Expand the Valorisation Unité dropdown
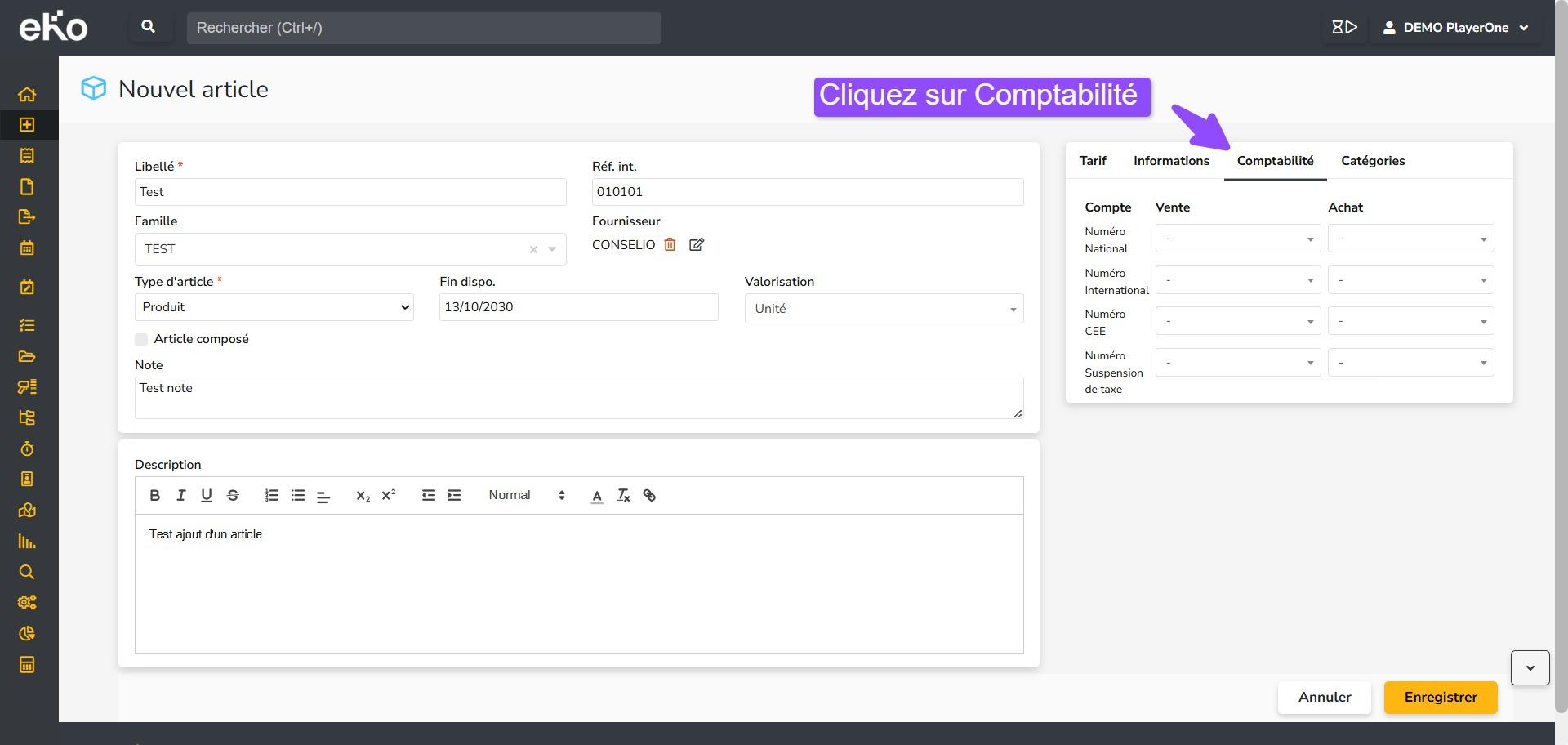The image size is (1568, 745). 884,309
